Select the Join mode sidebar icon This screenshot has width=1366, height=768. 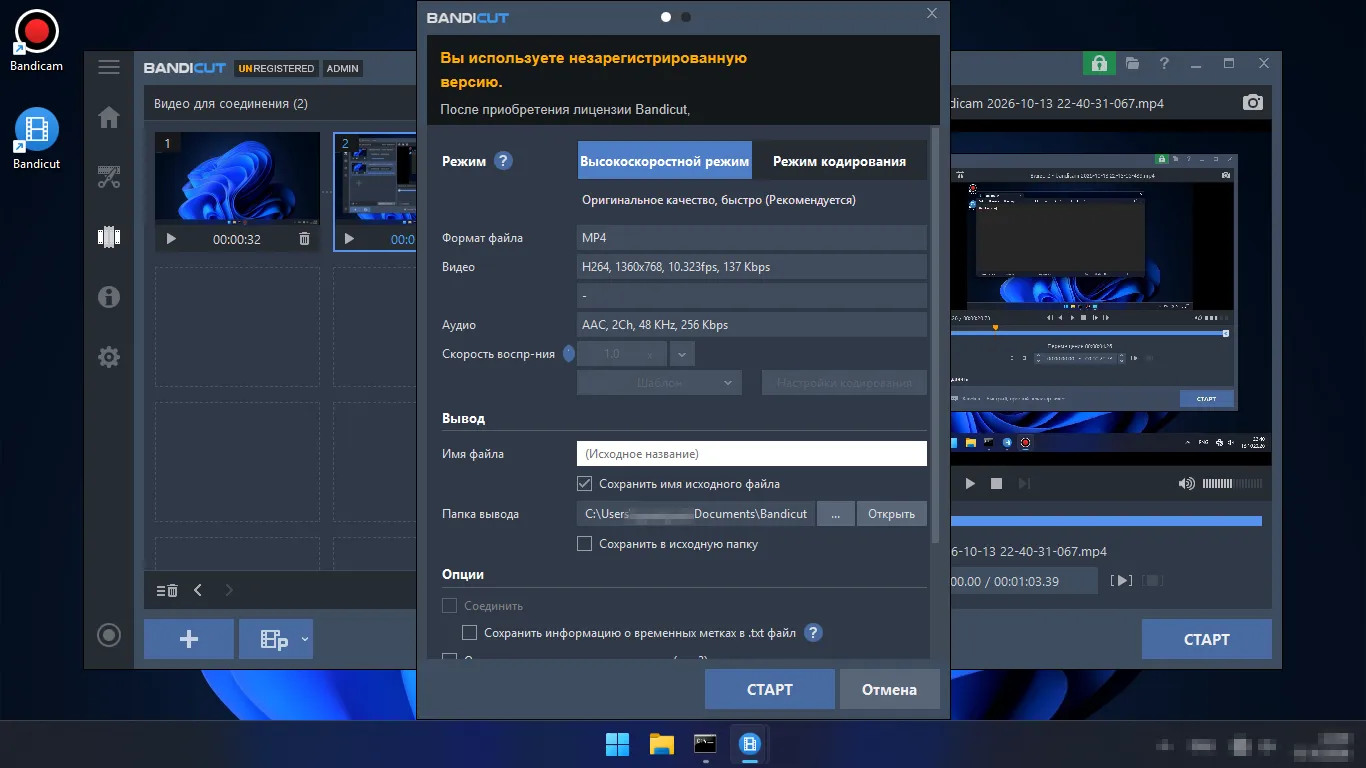pos(109,237)
